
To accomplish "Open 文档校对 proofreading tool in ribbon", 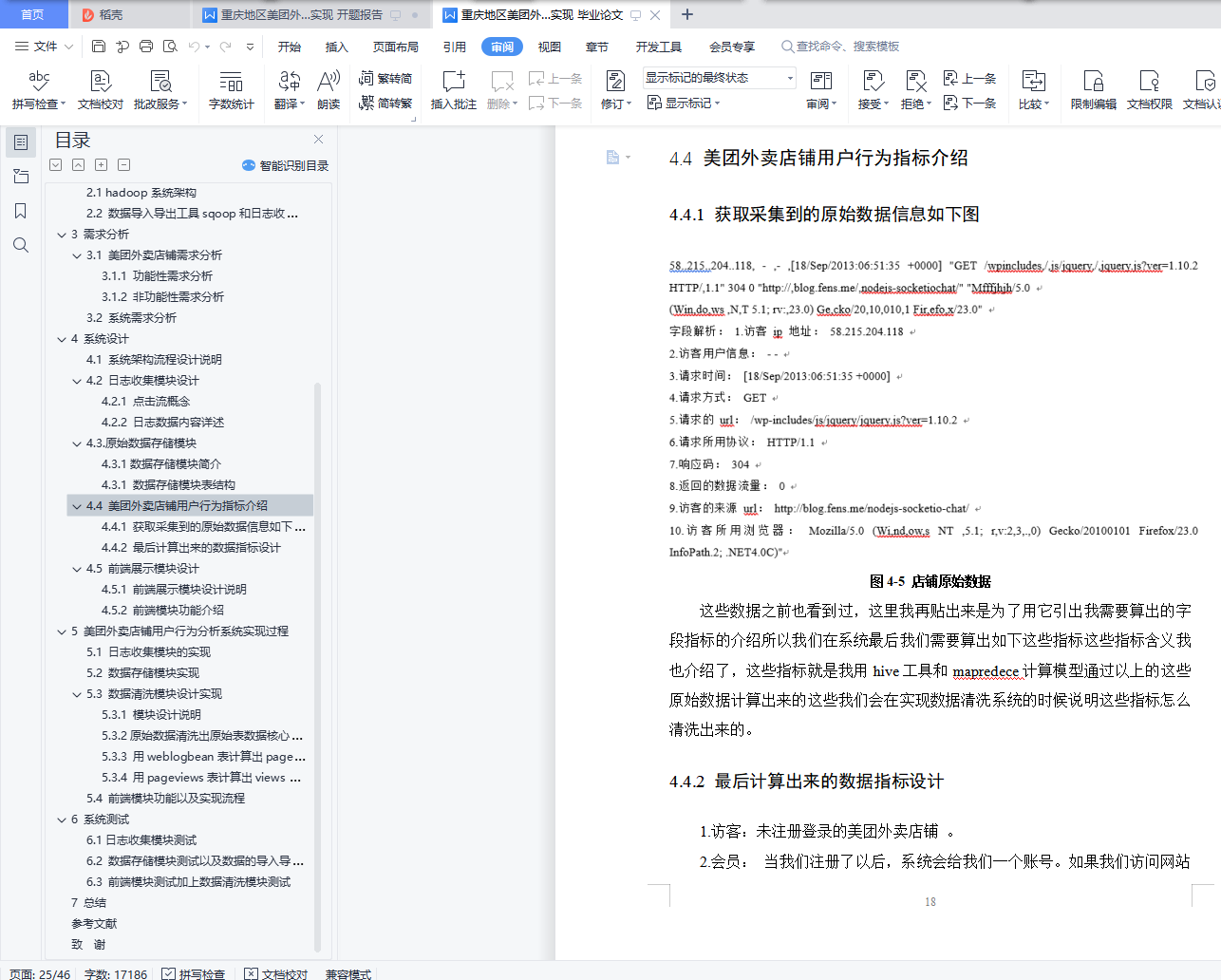I will [101, 89].
